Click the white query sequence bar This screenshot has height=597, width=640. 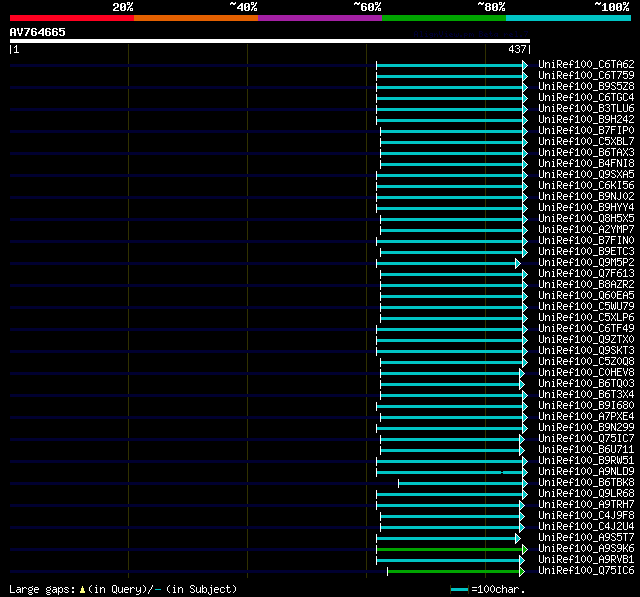tap(270, 41)
